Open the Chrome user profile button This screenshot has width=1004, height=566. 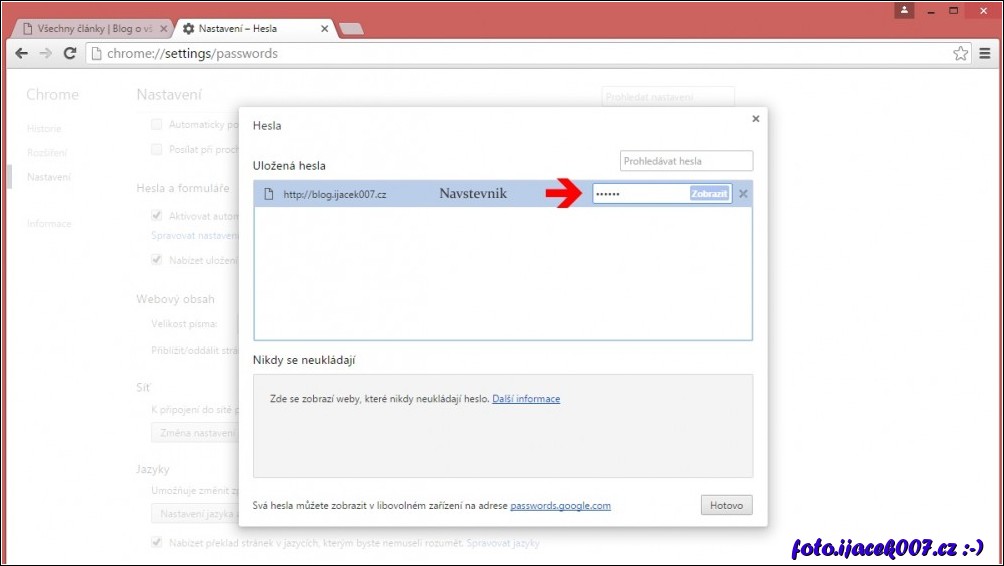click(903, 10)
